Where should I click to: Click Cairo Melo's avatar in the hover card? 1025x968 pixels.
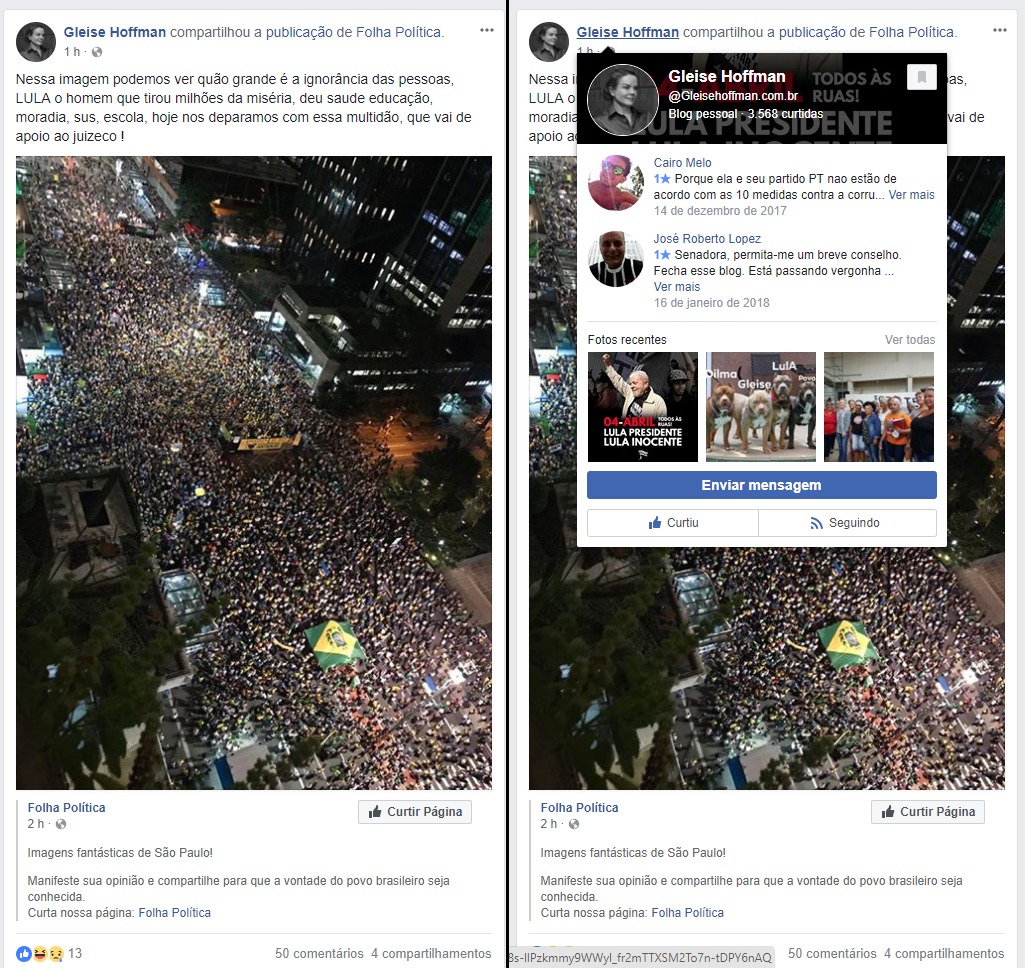(x=616, y=182)
